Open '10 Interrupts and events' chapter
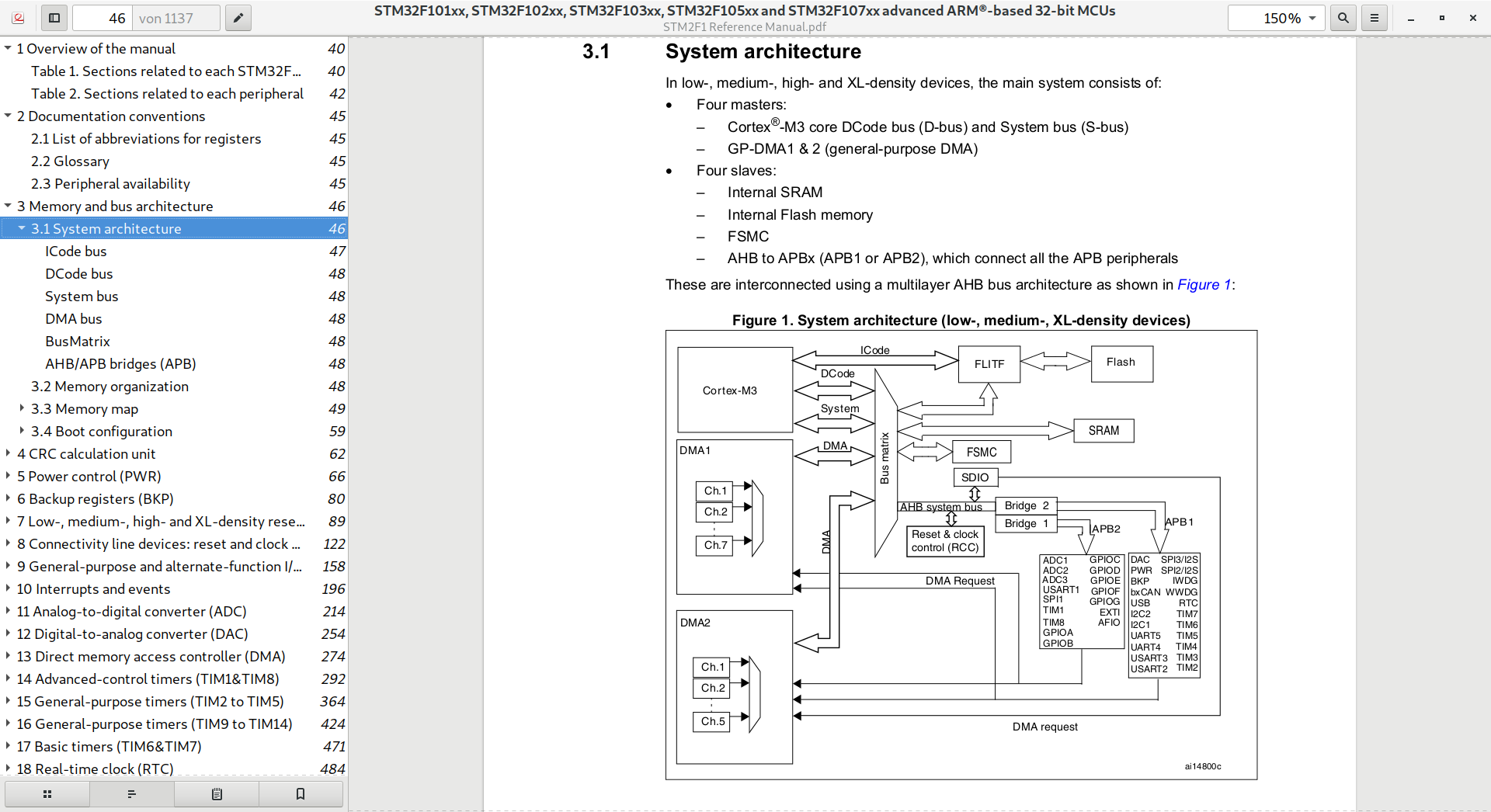 pyautogui.click(x=174, y=588)
